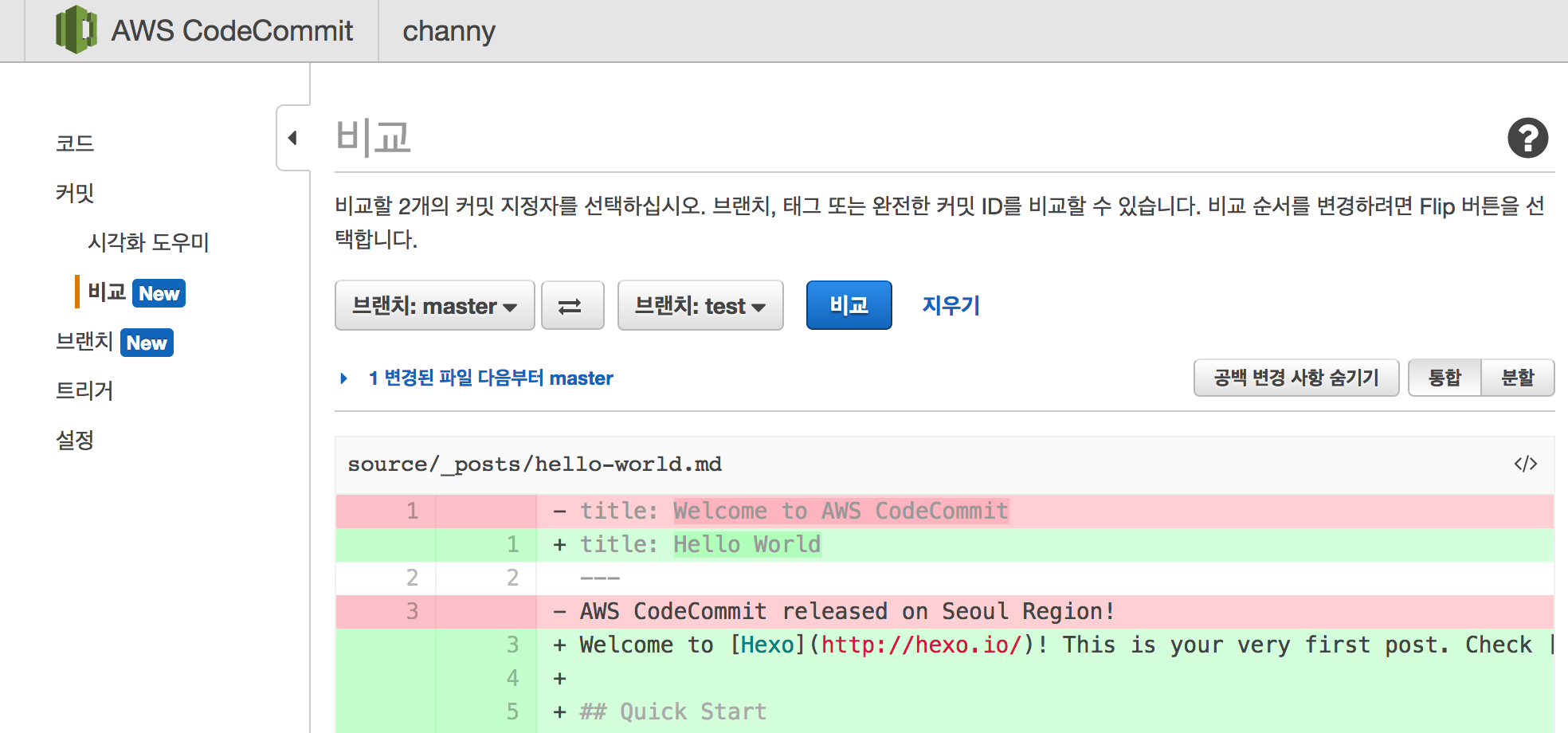The image size is (1568, 733).
Task: Click the hexo.io URL in the diff
Action: (x=921, y=645)
